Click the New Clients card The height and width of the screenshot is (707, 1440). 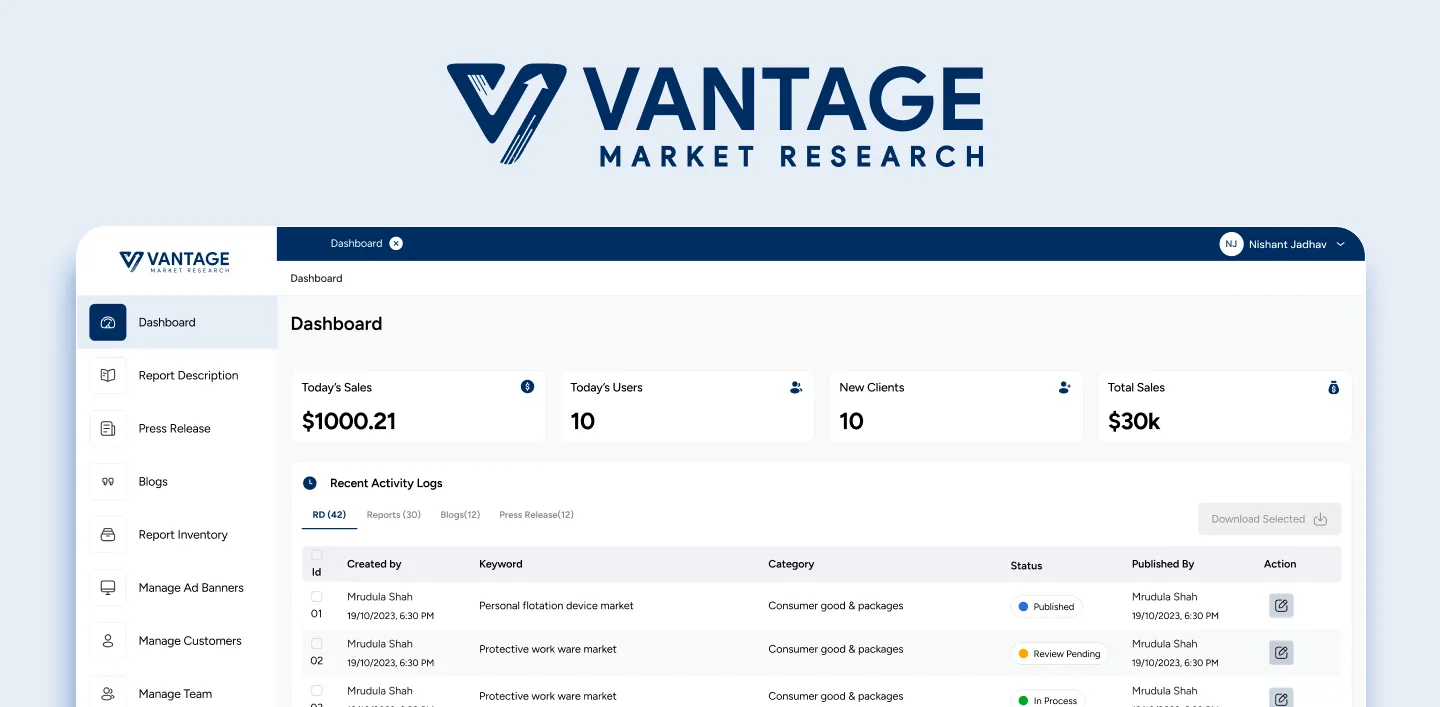point(956,407)
